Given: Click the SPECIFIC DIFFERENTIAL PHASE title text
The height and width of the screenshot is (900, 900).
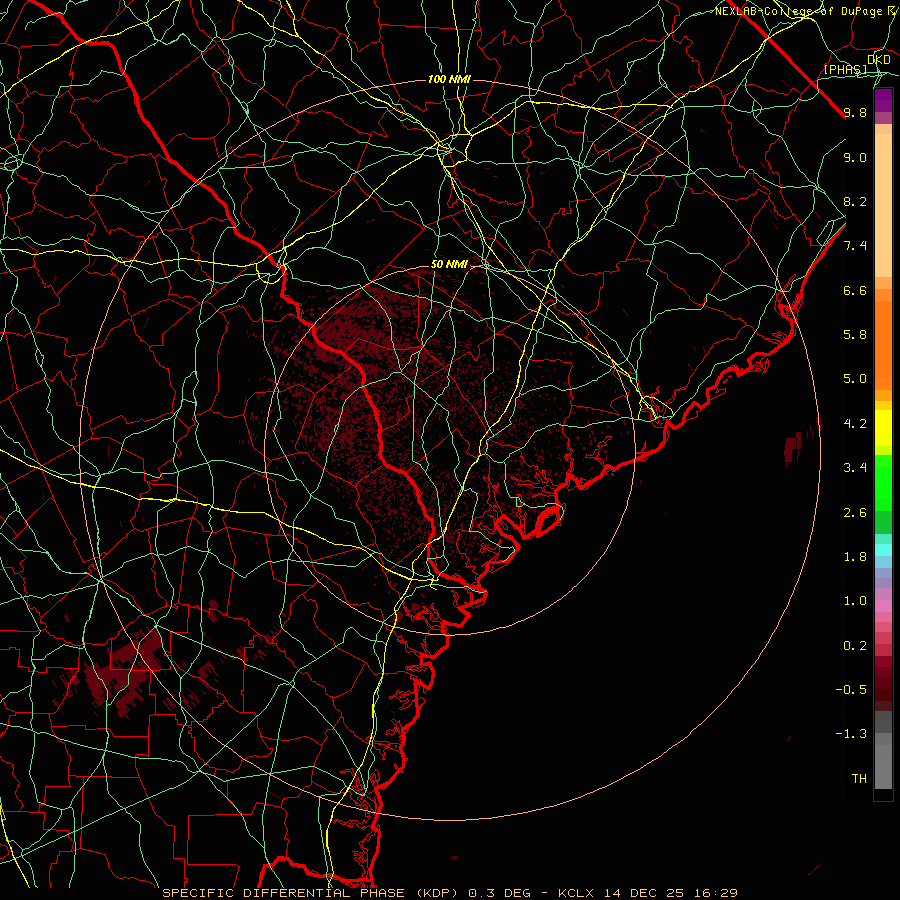Looking at the screenshot, I should (284, 893).
